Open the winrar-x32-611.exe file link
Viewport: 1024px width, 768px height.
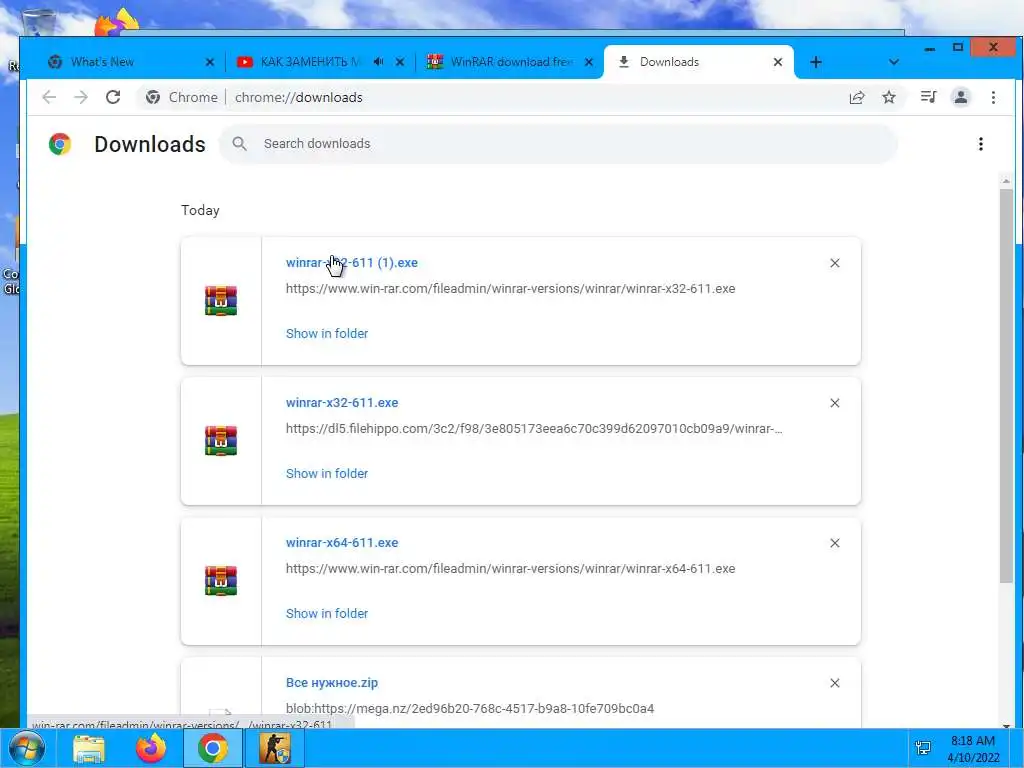click(x=342, y=402)
